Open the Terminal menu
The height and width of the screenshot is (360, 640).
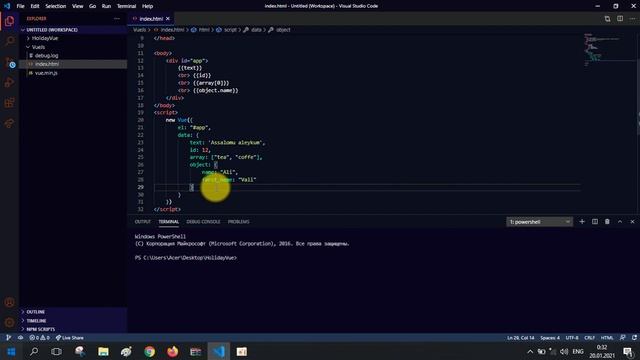[127, 6]
